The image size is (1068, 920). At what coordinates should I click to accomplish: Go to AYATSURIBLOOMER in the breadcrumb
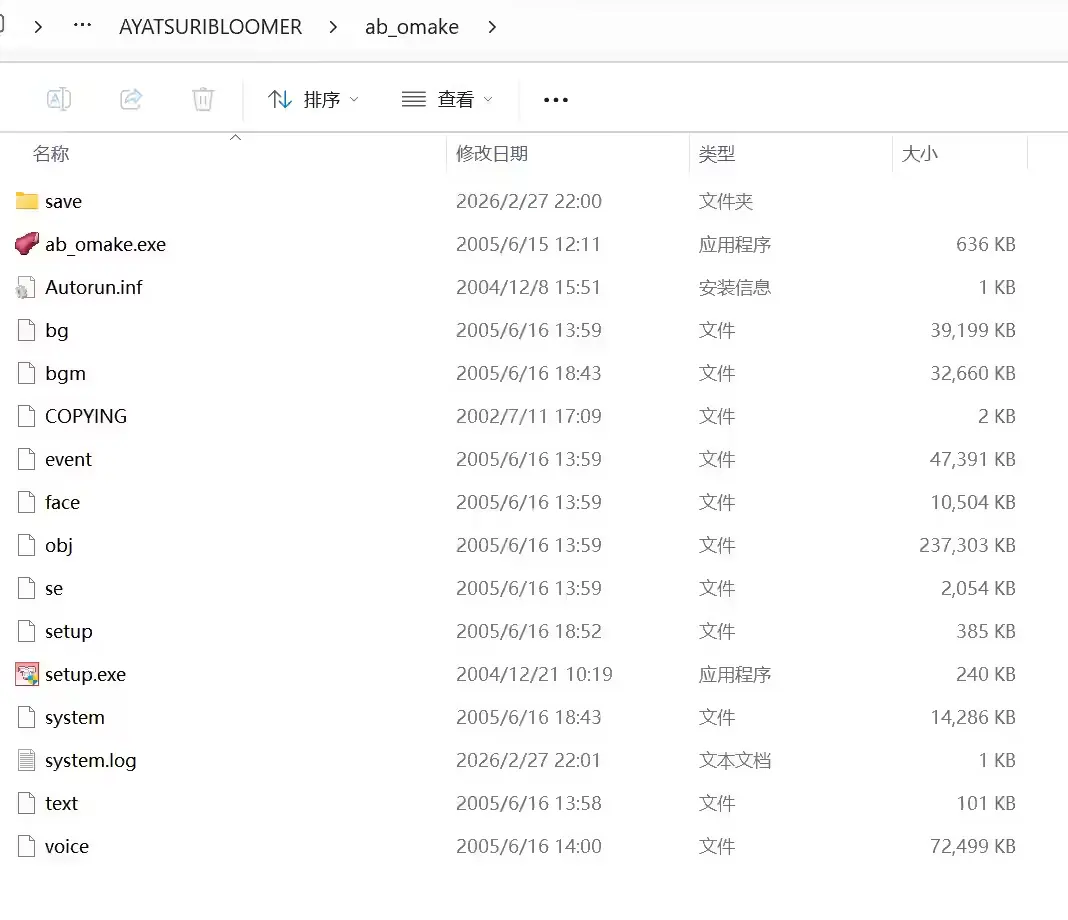210,27
